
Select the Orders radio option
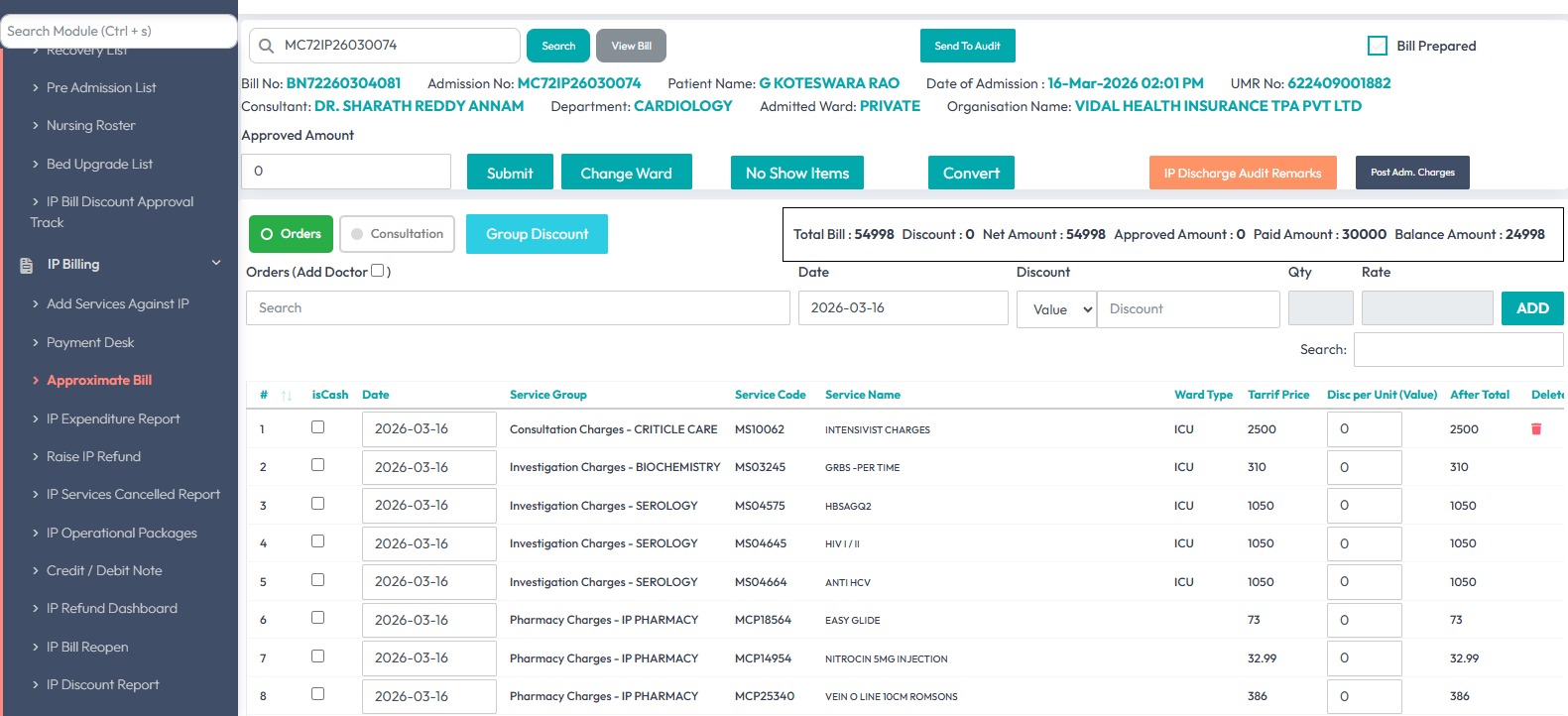click(291, 234)
